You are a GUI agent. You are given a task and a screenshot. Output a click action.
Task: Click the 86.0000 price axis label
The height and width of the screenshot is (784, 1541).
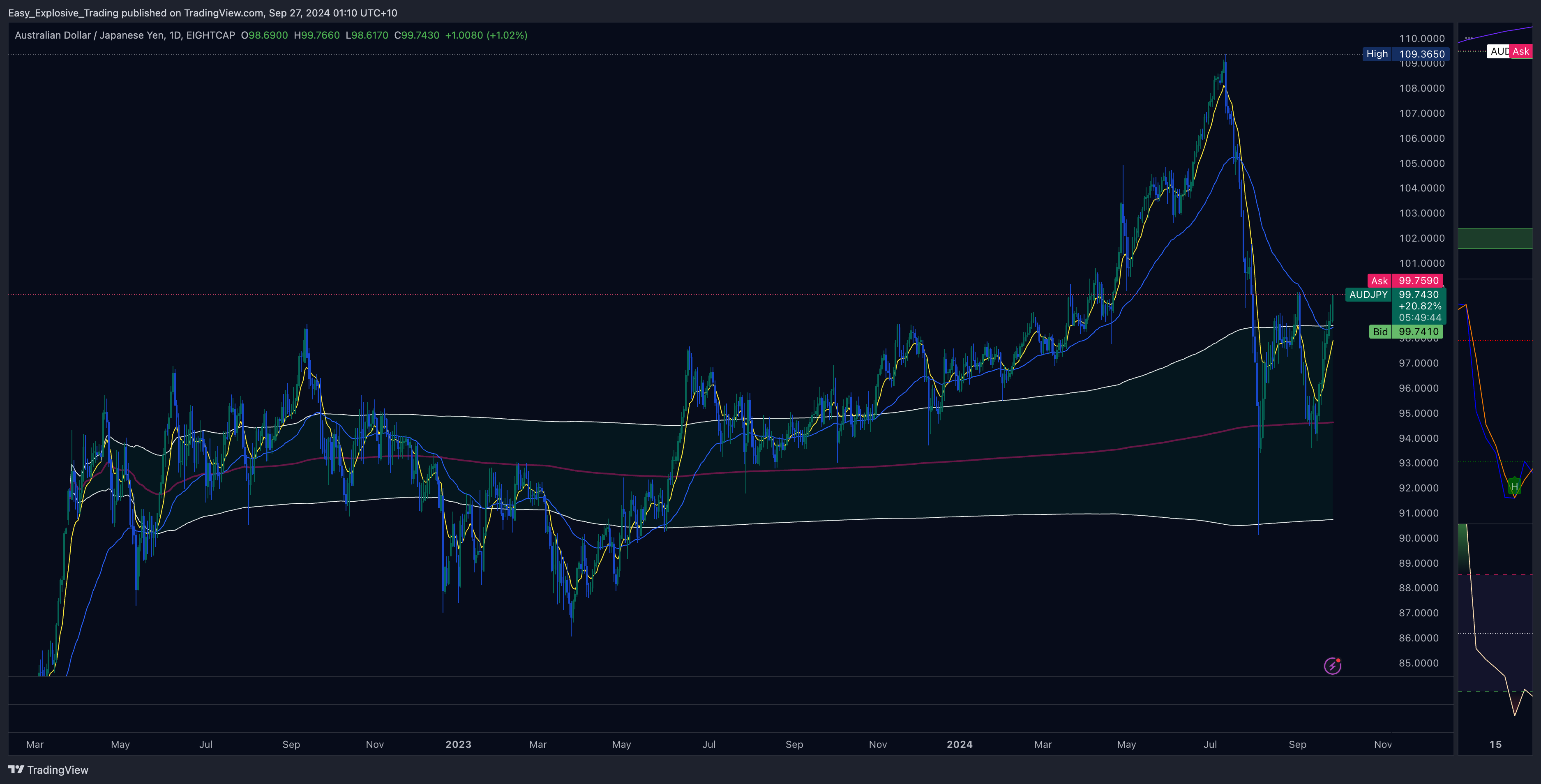(1419, 638)
